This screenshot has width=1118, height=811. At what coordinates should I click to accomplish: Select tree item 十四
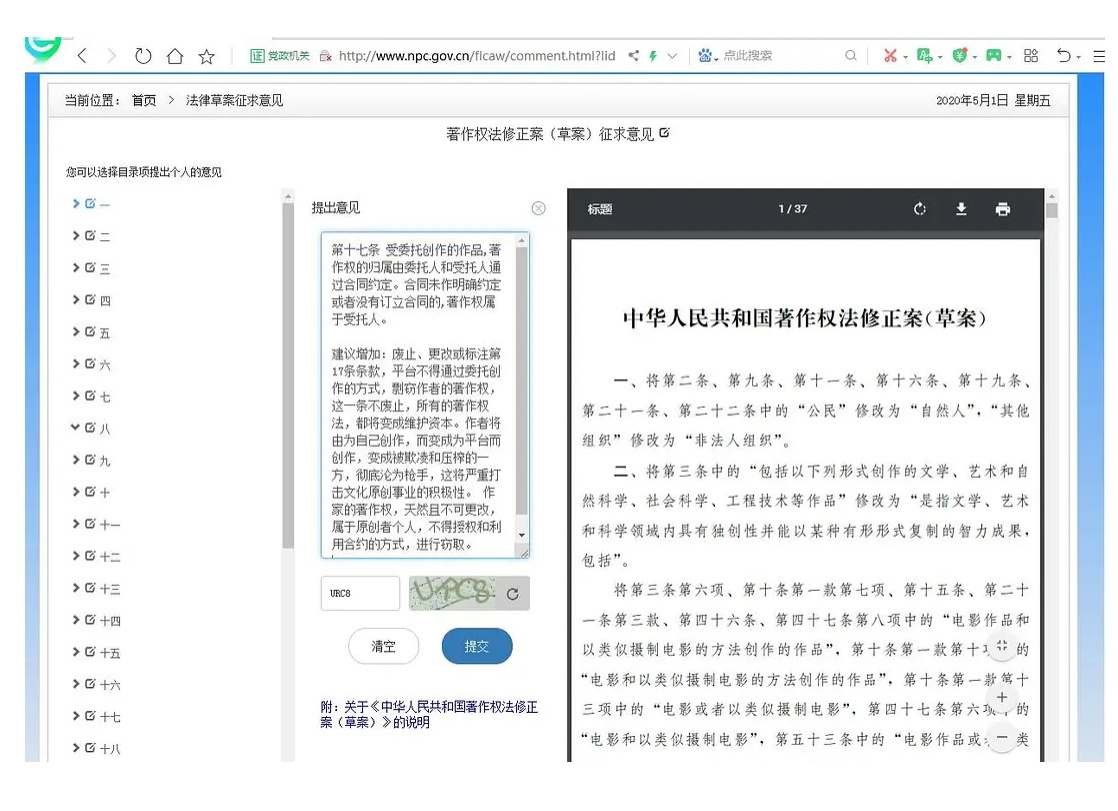click(110, 621)
